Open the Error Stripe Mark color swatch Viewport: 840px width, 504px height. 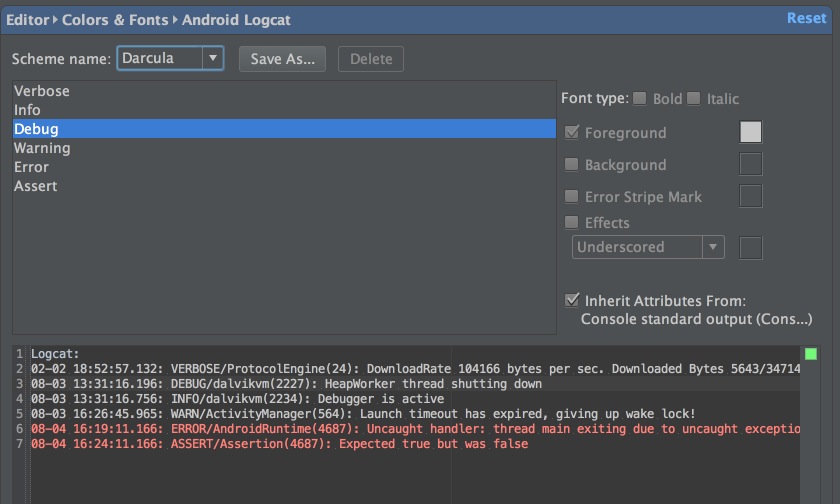pos(750,196)
